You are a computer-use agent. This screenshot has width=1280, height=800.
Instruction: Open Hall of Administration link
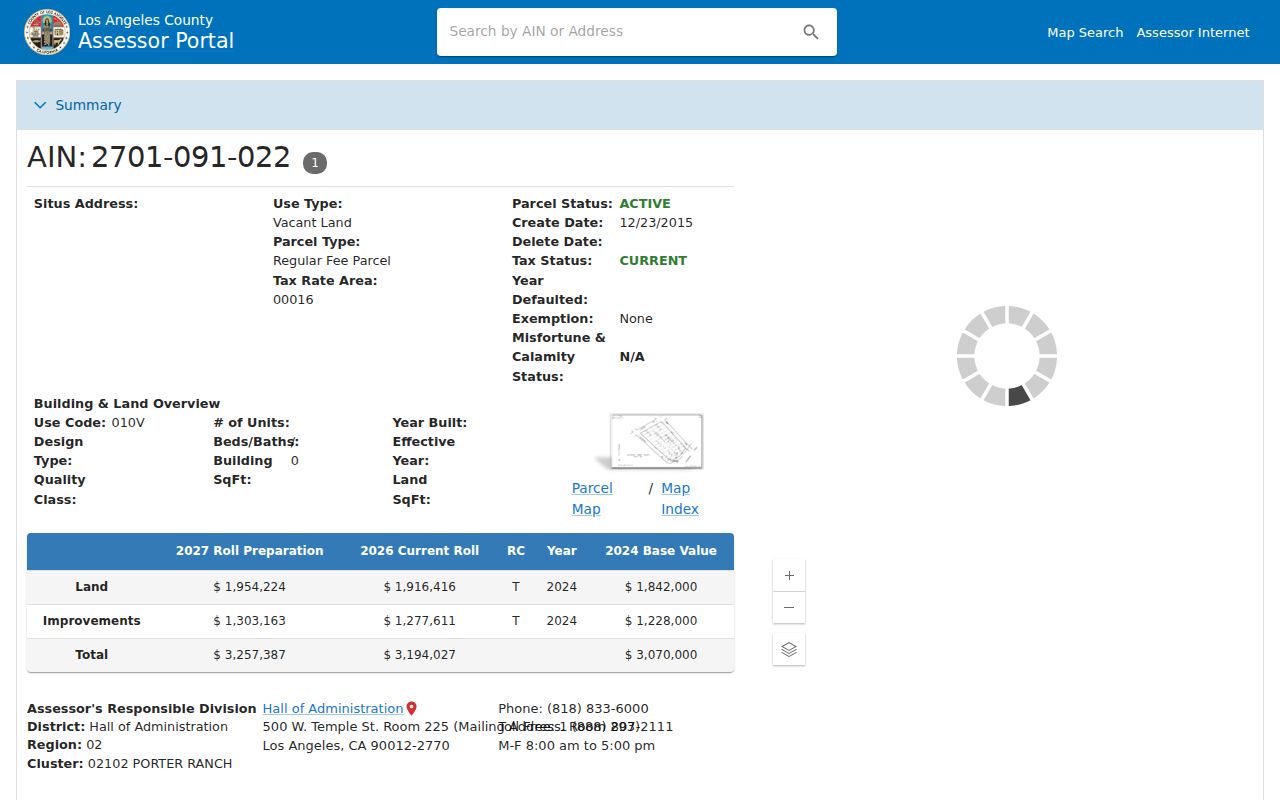tap(333, 708)
